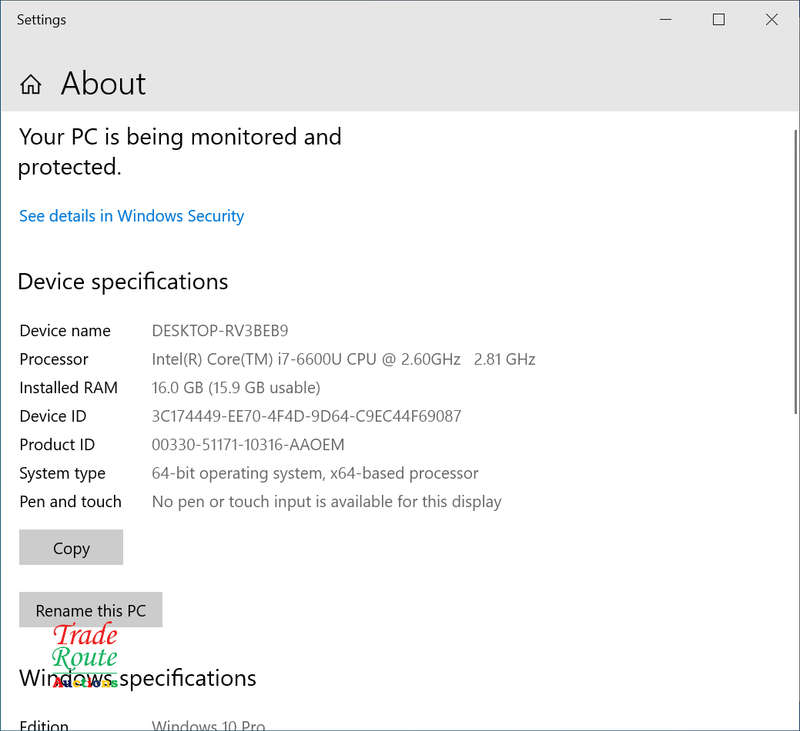Viewport: 800px width, 731px height.
Task: Select device name value DESKTOP-RV3BEB9
Action: 220,331
